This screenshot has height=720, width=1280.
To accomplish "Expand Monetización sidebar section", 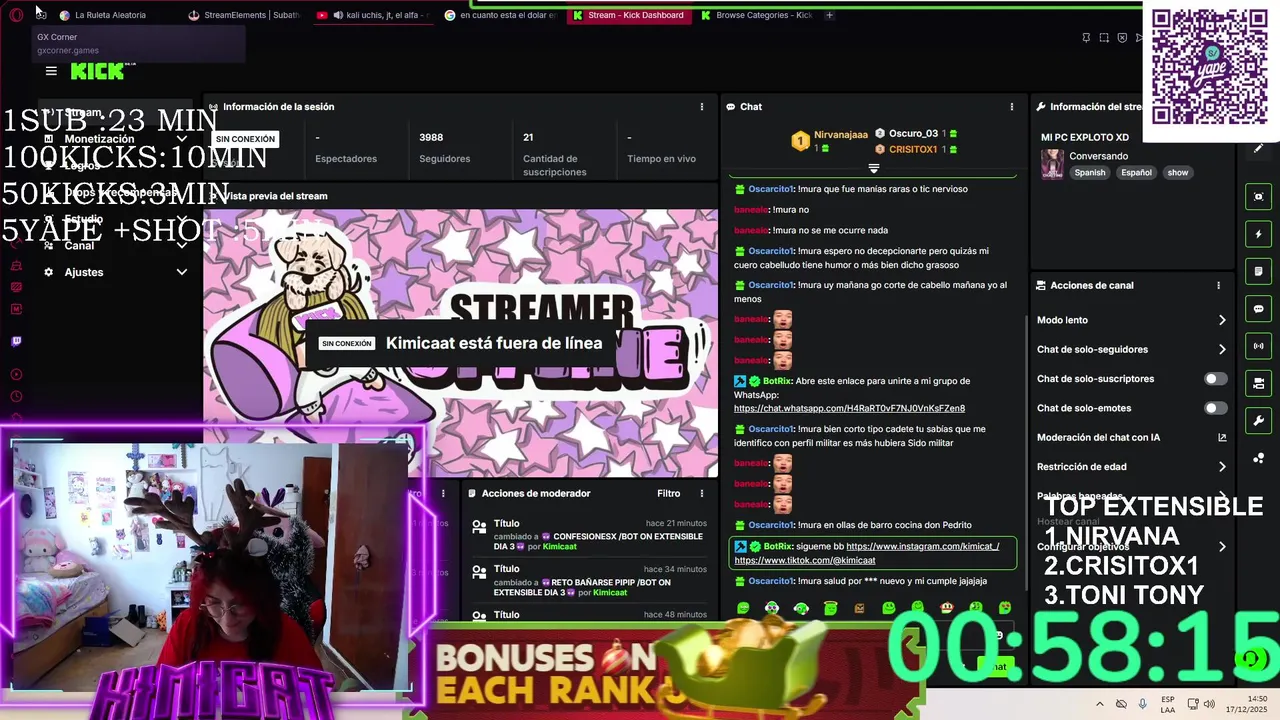I will point(182,139).
